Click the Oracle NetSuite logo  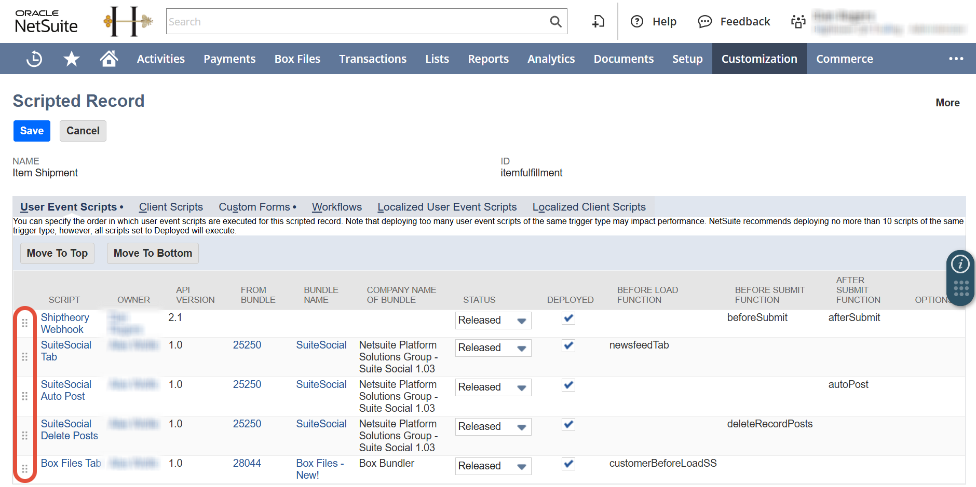[x=46, y=21]
